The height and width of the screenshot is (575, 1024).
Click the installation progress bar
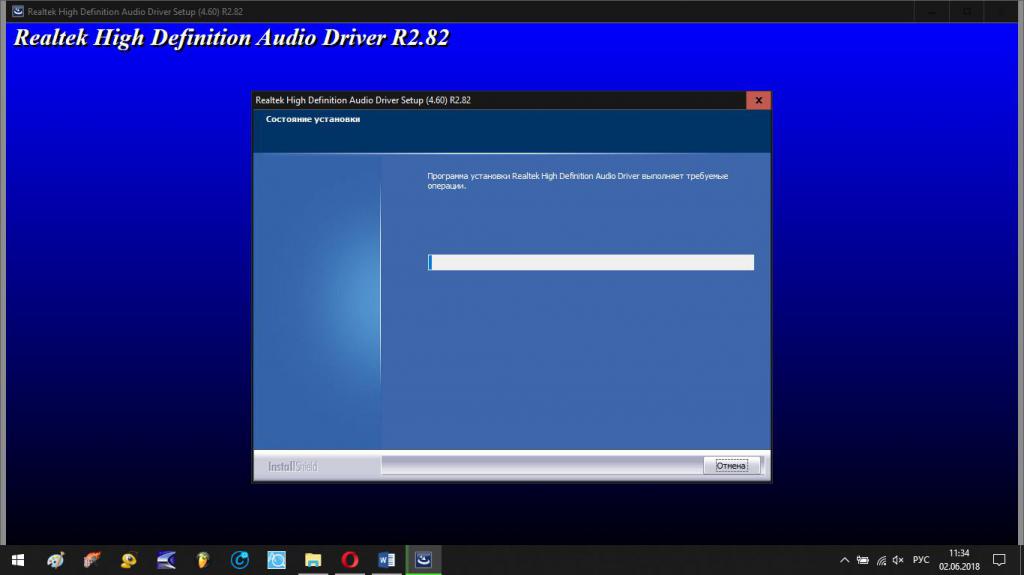tap(590, 262)
